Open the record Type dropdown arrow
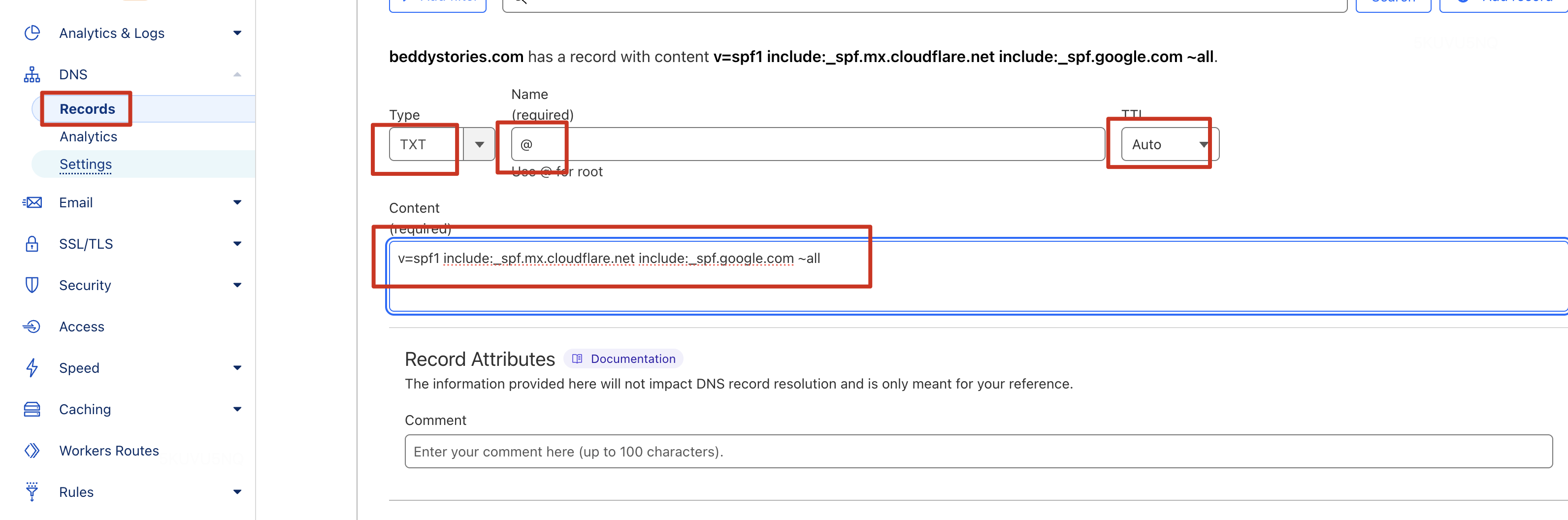This screenshot has height=520, width=1568. (x=479, y=144)
